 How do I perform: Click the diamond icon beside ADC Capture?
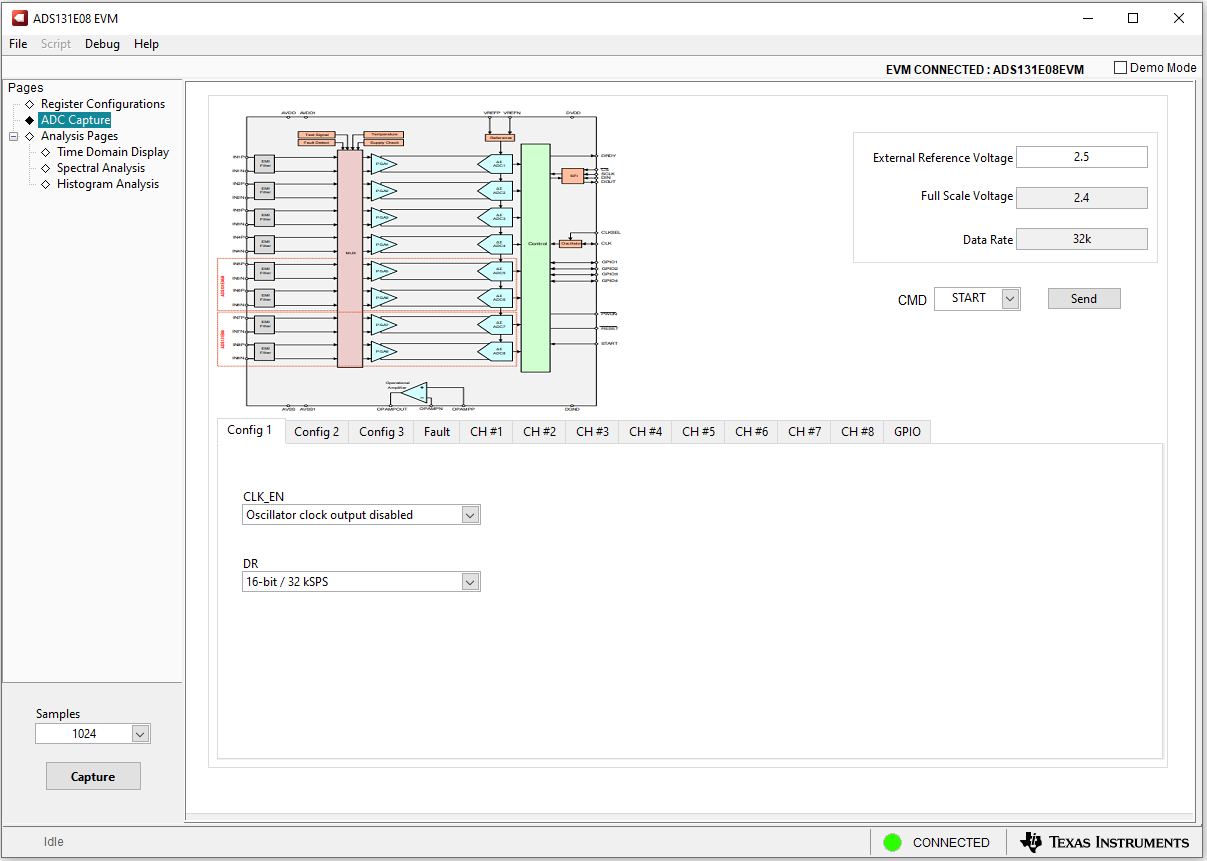pyautogui.click(x=29, y=119)
